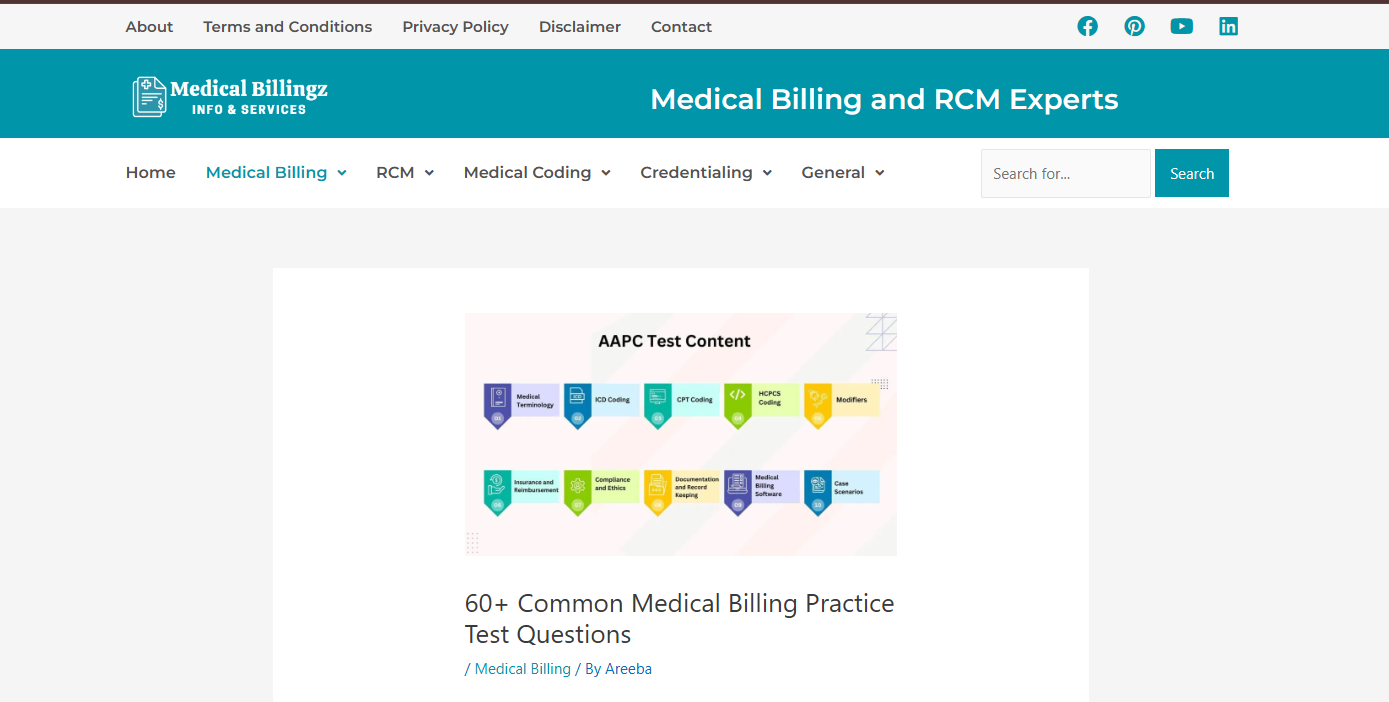Open the YouTube social icon
The width and height of the screenshot is (1389, 702).
pyautogui.click(x=1182, y=27)
